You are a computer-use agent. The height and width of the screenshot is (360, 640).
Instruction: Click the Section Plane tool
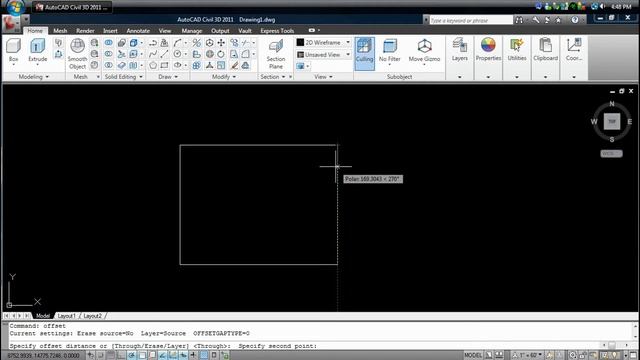click(276, 54)
